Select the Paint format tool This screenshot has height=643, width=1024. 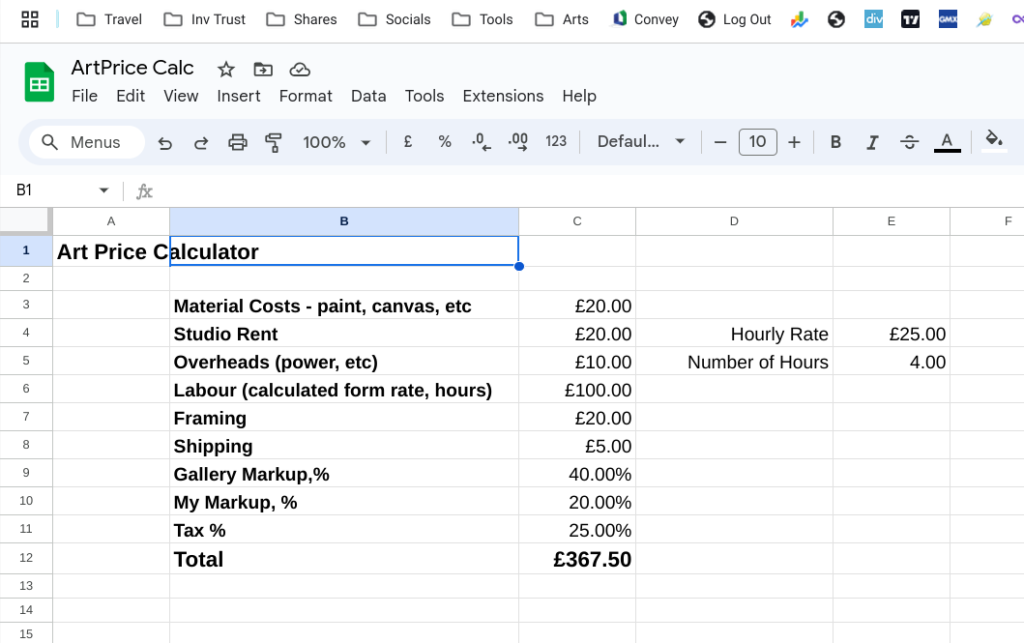point(272,142)
